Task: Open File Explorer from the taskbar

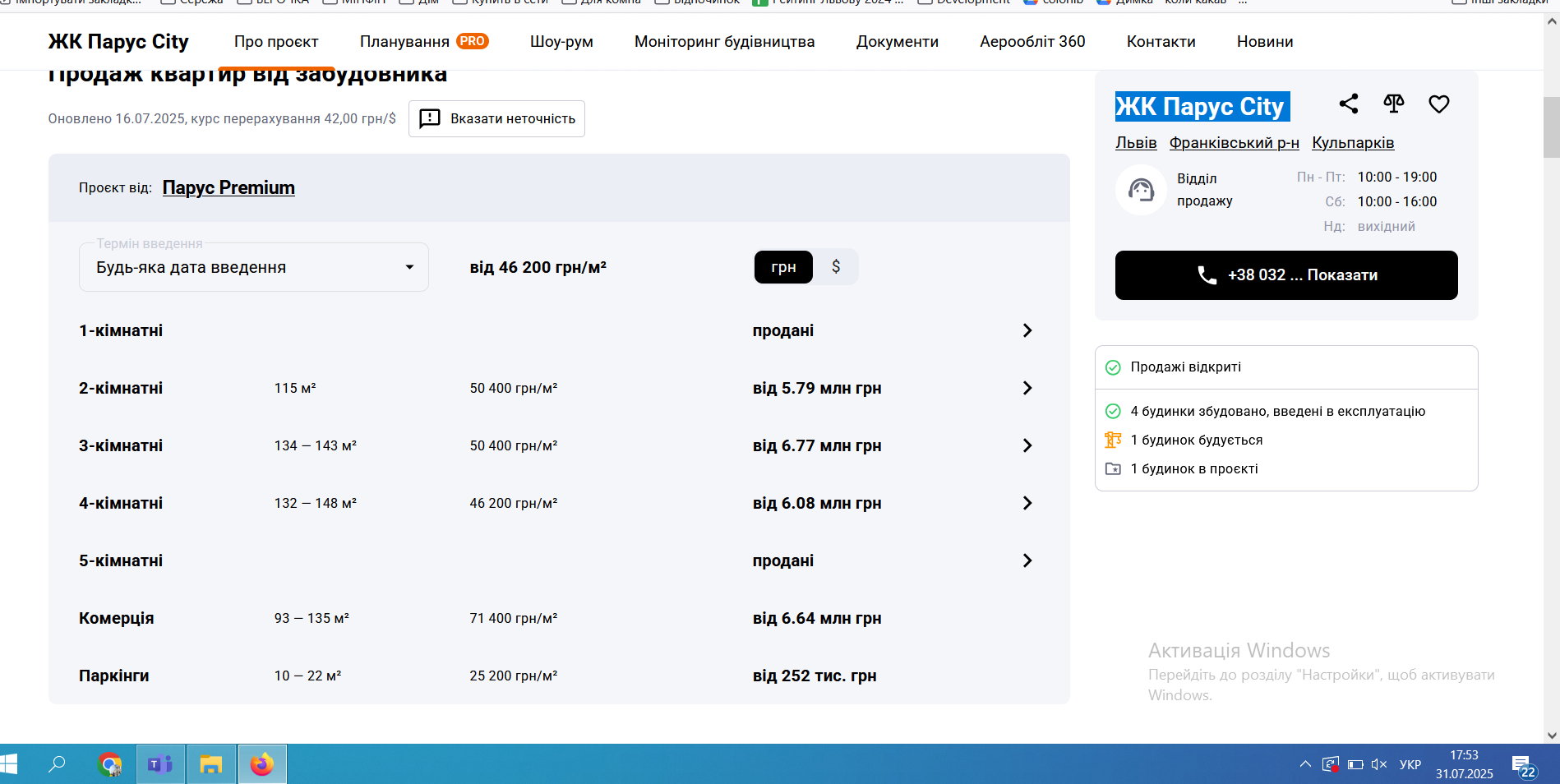Action: coord(211,764)
